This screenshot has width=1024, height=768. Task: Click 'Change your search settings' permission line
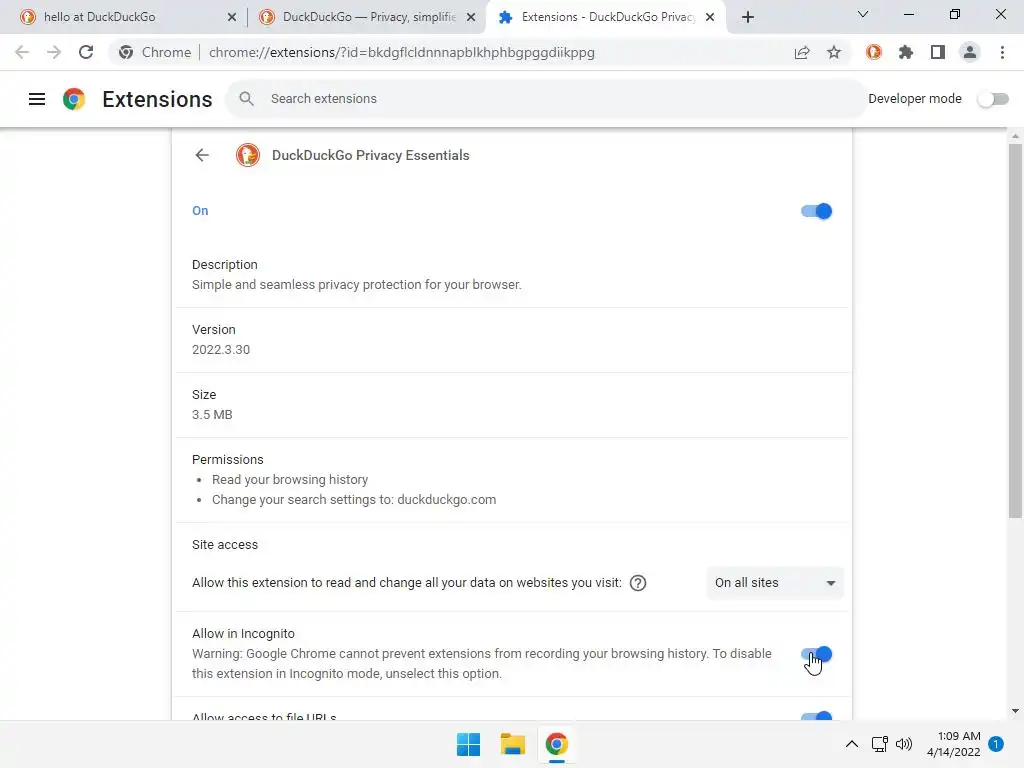tap(354, 500)
